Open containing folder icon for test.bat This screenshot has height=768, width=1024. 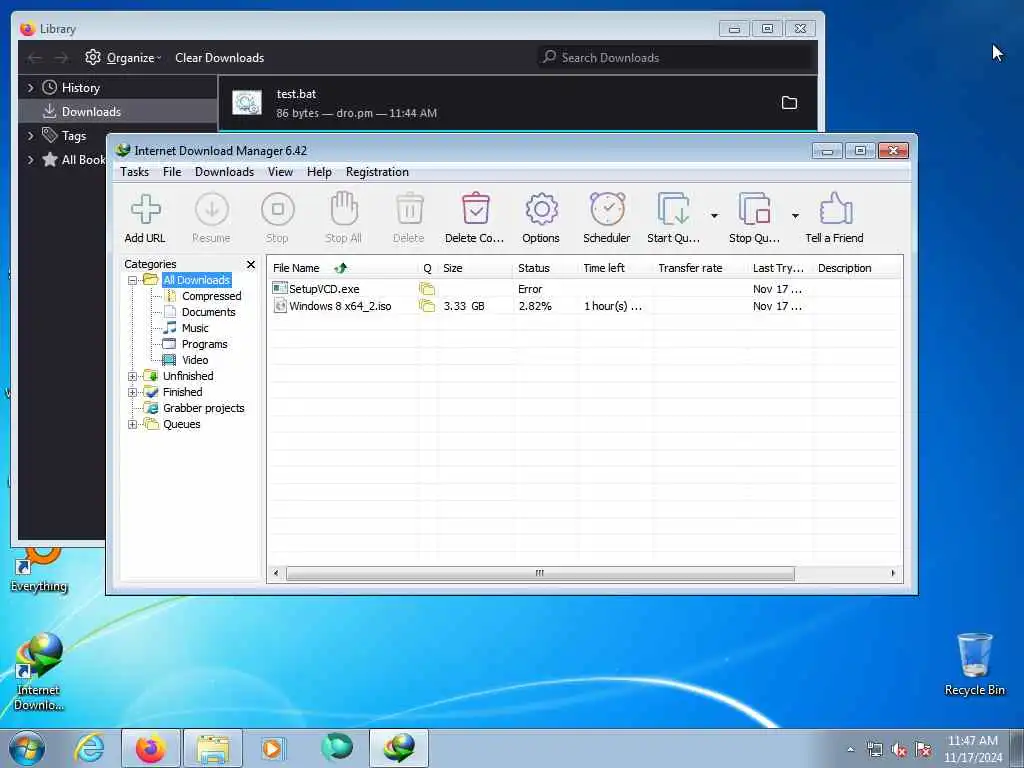point(790,103)
